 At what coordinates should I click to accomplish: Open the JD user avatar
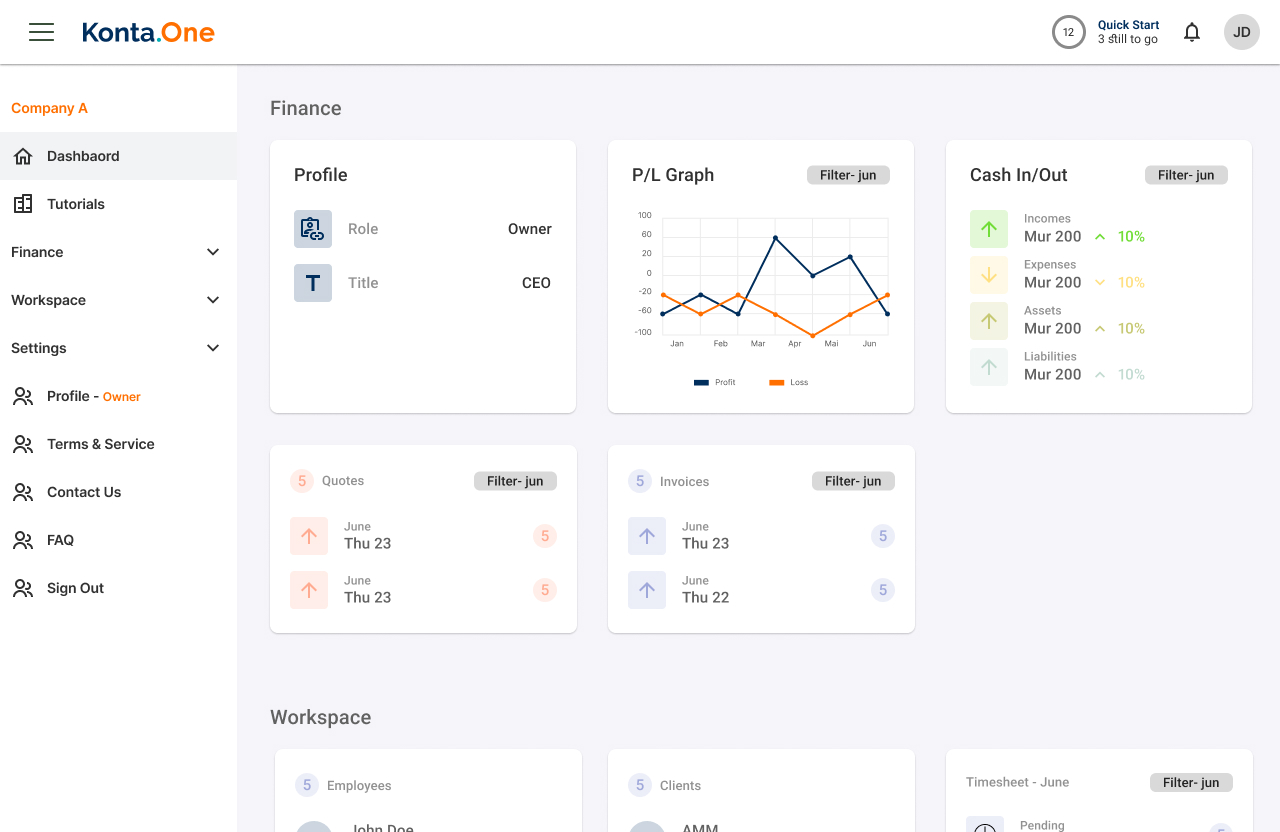pos(1241,32)
